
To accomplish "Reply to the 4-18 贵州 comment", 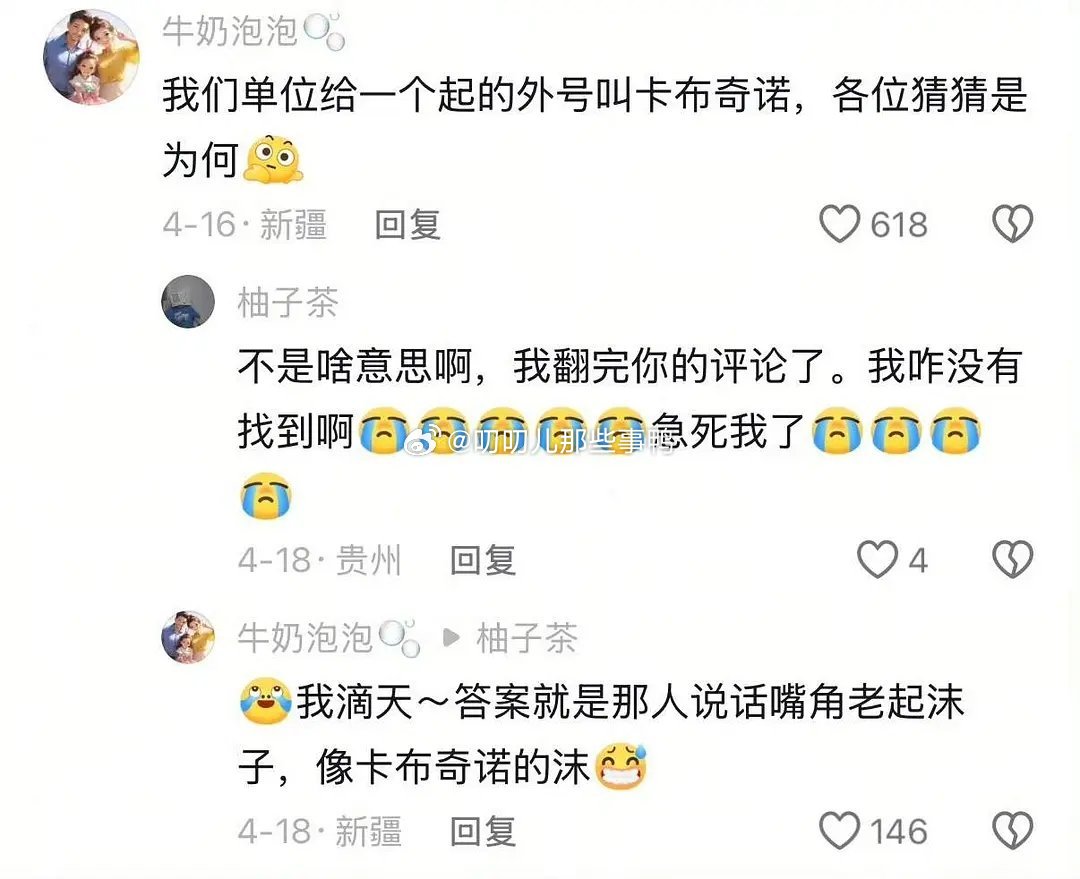I will 483,559.
